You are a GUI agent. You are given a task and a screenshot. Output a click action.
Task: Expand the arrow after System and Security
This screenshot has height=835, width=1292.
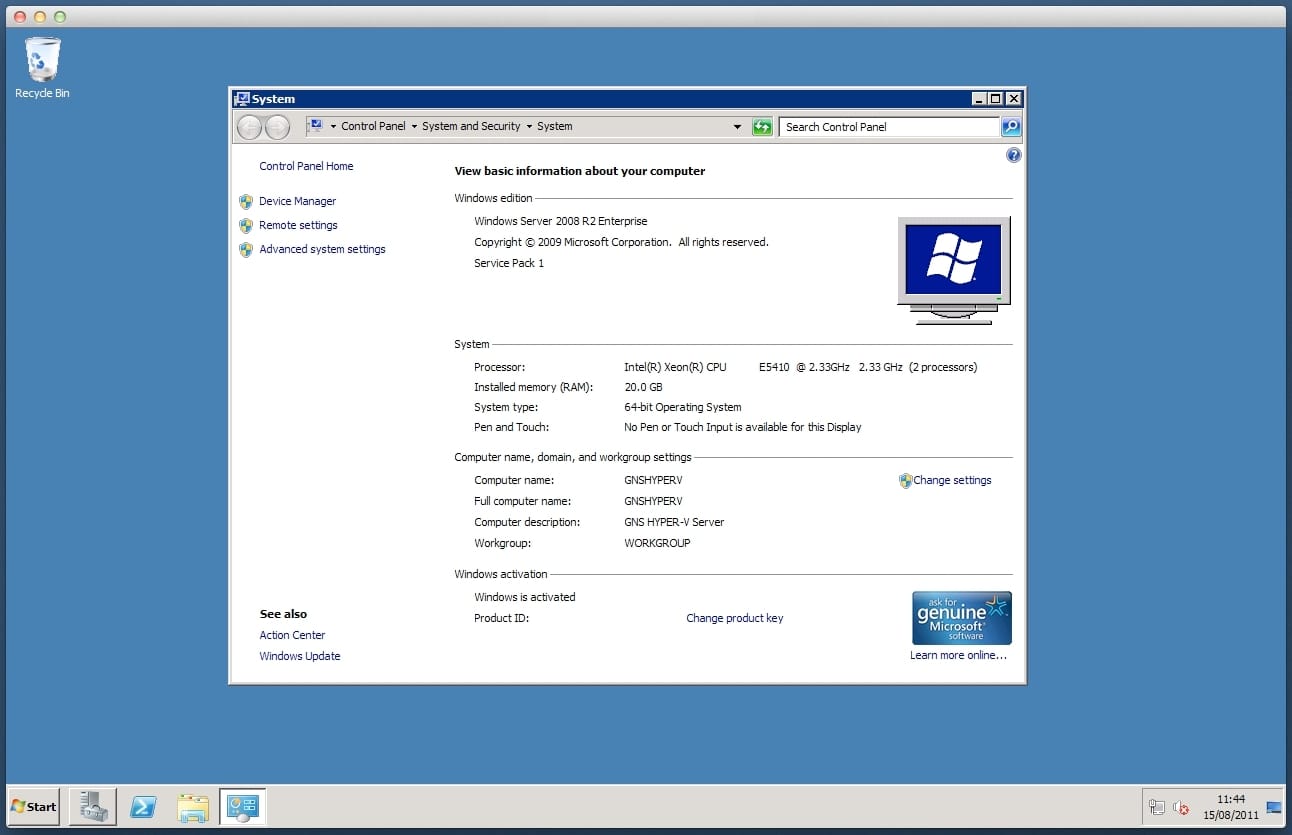point(529,127)
